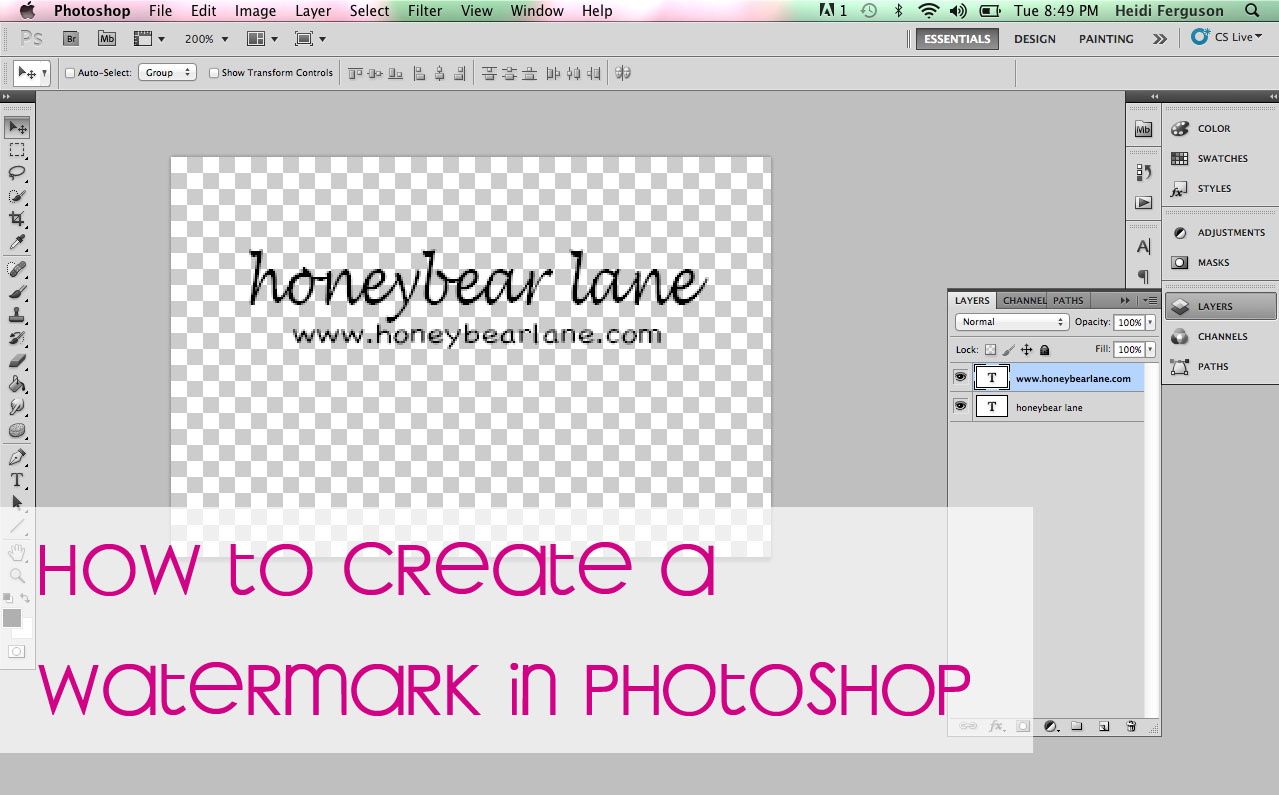
Task: Open the CS Live dropdown
Action: [1231, 37]
